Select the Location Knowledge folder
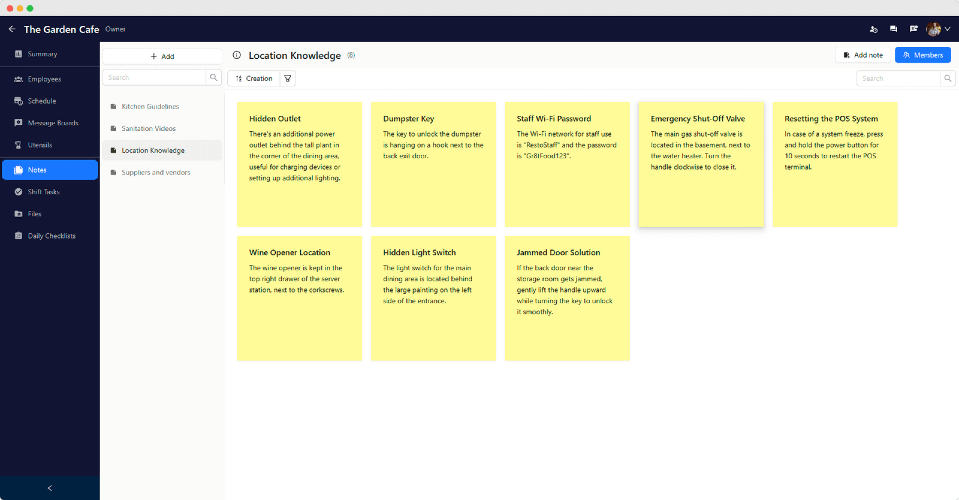The height and width of the screenshot is (500, 959). point(162,150)
